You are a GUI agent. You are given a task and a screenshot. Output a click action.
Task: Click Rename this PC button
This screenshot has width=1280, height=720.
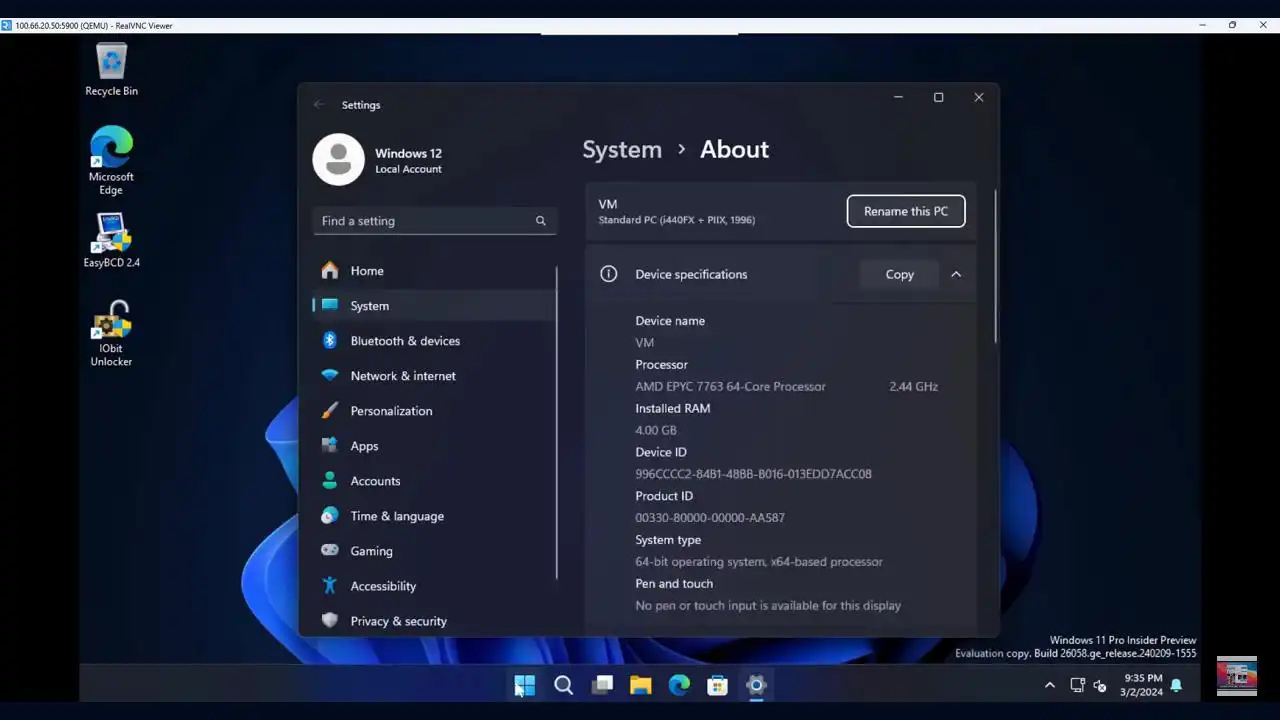(x=906, y=211)
